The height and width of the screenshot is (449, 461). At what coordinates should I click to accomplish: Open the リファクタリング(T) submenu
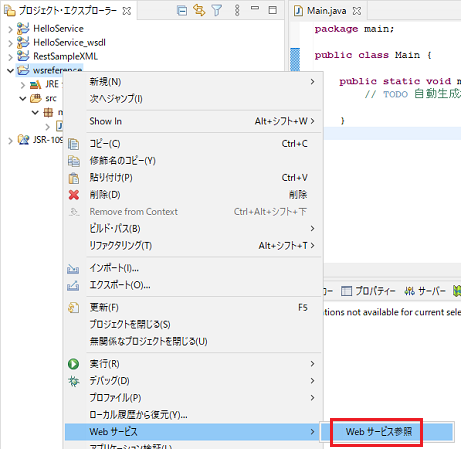pos(193,246)
